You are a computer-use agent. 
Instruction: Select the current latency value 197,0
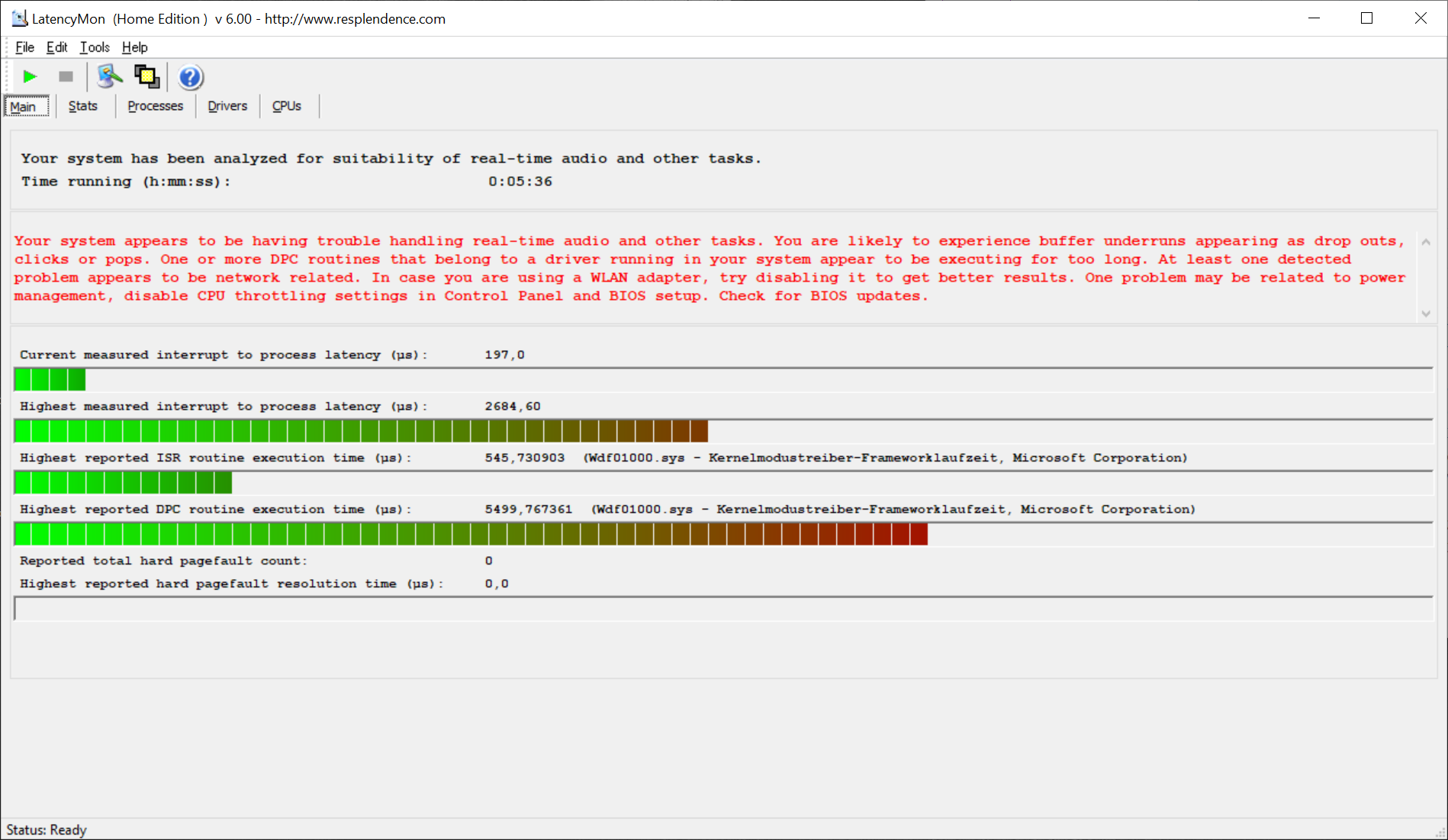tap(504, 355)
